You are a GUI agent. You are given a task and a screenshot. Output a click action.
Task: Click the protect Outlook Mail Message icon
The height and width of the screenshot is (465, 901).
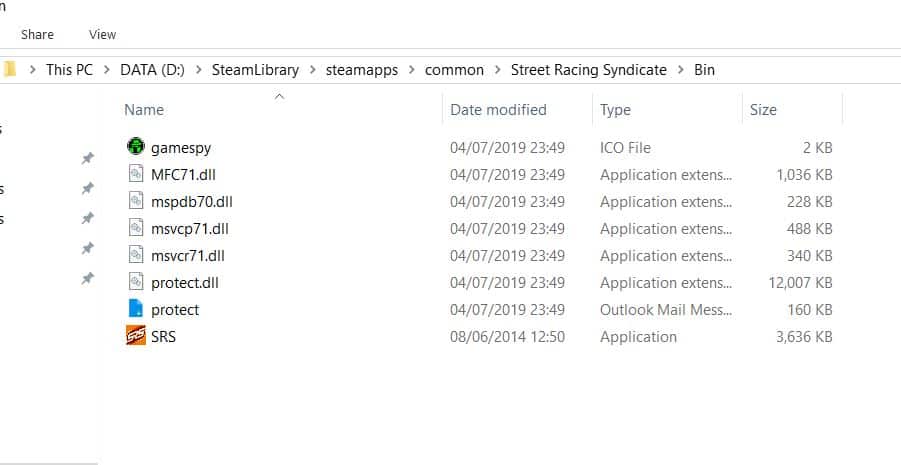pyautogui.click(x=136, y=309)
